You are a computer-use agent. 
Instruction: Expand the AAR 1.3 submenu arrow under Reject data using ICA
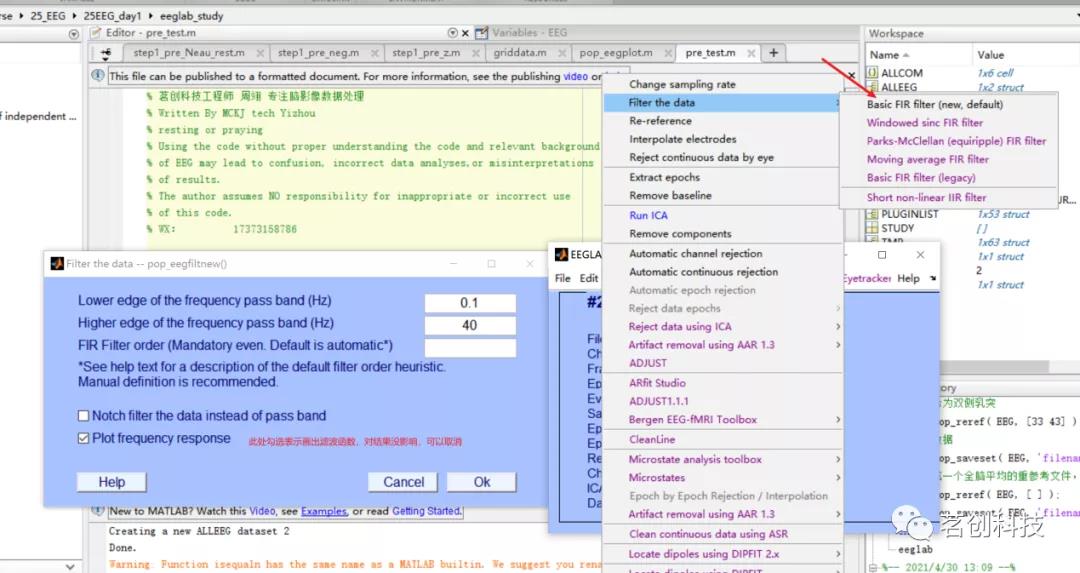[838, 345]
